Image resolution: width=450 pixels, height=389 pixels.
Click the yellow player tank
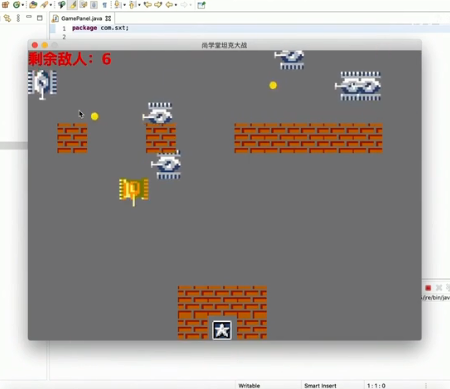pyautogui.click(x=134, y=191)
